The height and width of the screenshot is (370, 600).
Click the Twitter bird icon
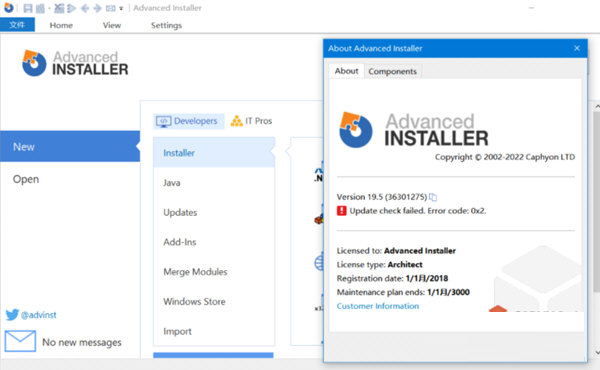(x=12, y=315)
